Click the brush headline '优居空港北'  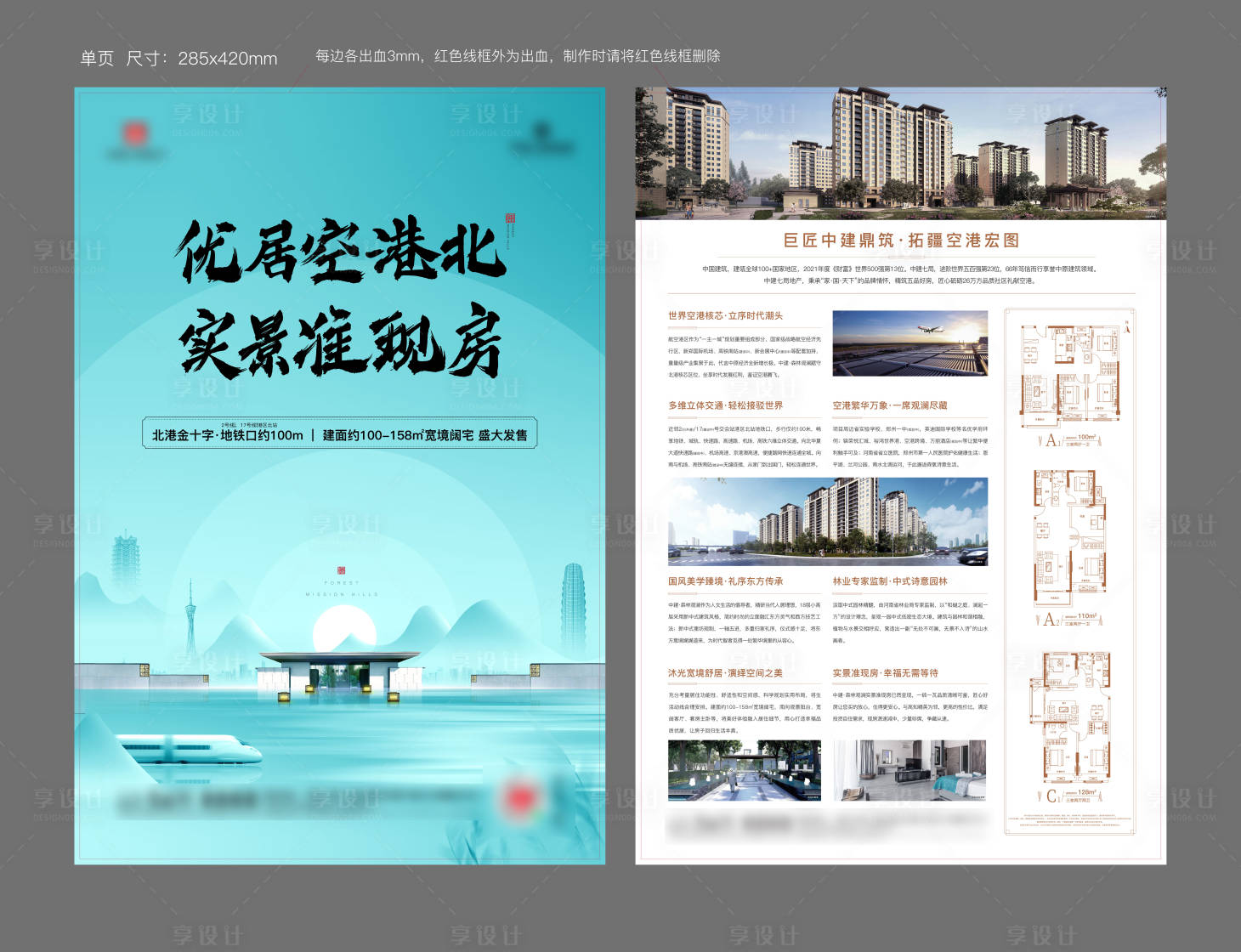point(340,252)
